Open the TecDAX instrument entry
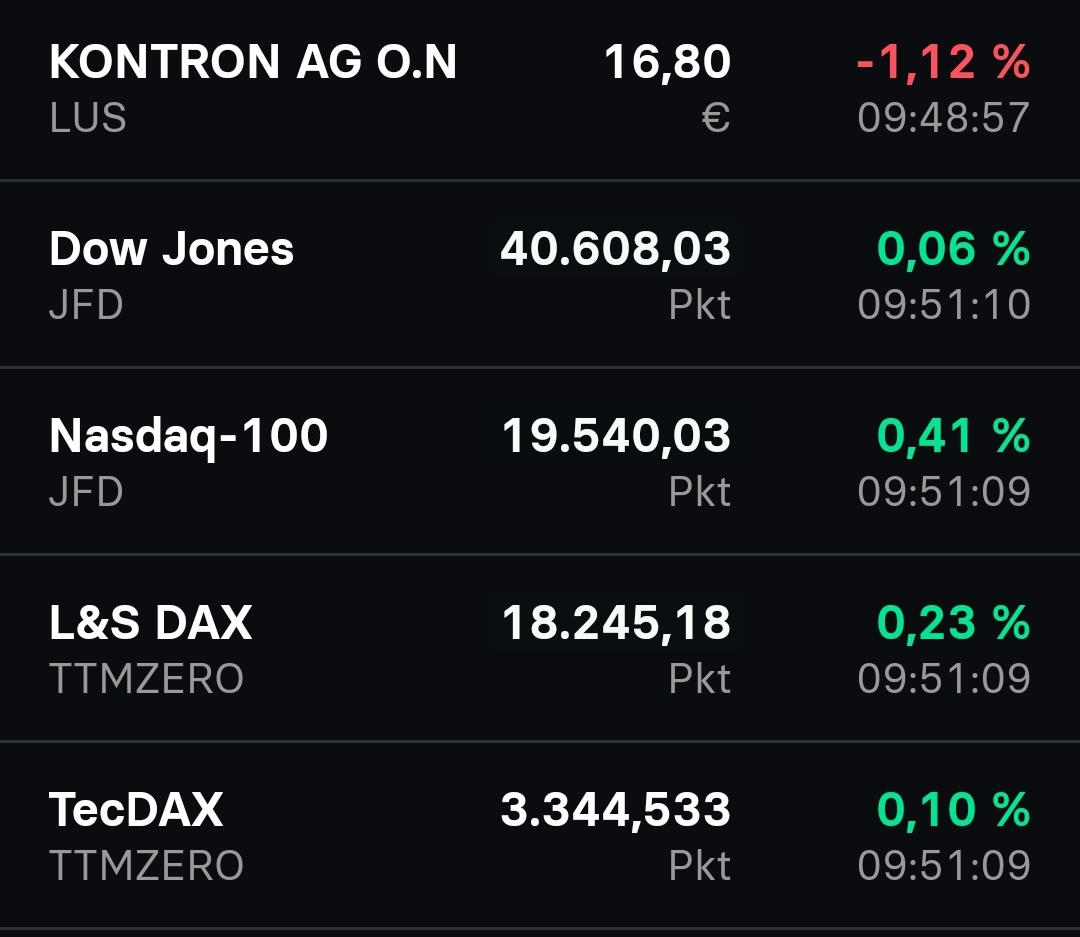 point(137,810)
